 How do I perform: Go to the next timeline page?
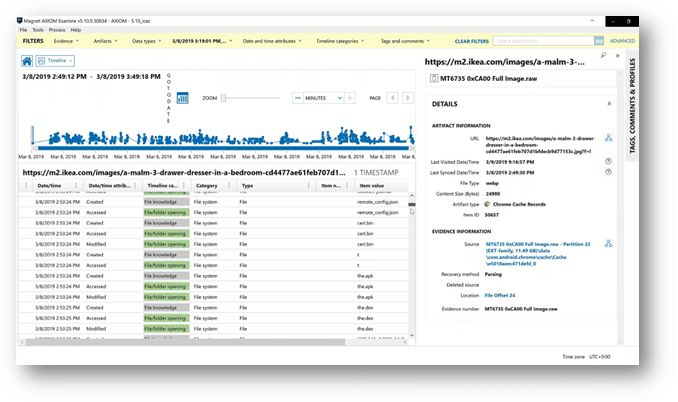click(408, 98)
